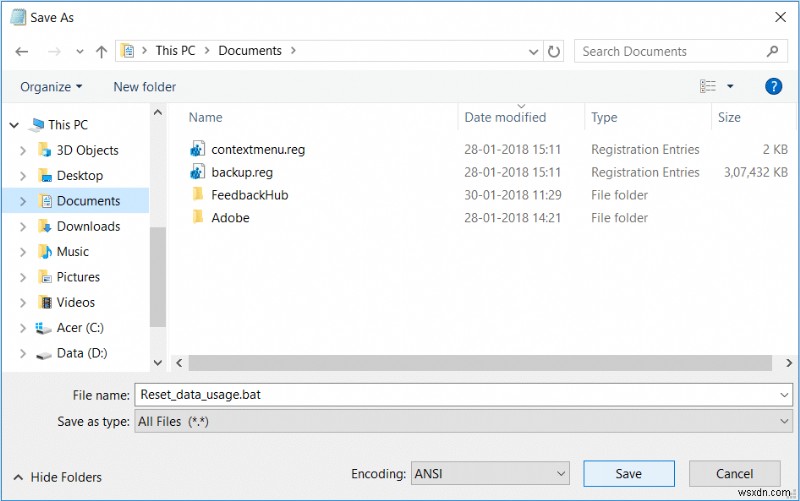Select the FeedbackHub folder icon
This screenshot has height=501, width=800.
pyautogui.click(x=198, y=194)
